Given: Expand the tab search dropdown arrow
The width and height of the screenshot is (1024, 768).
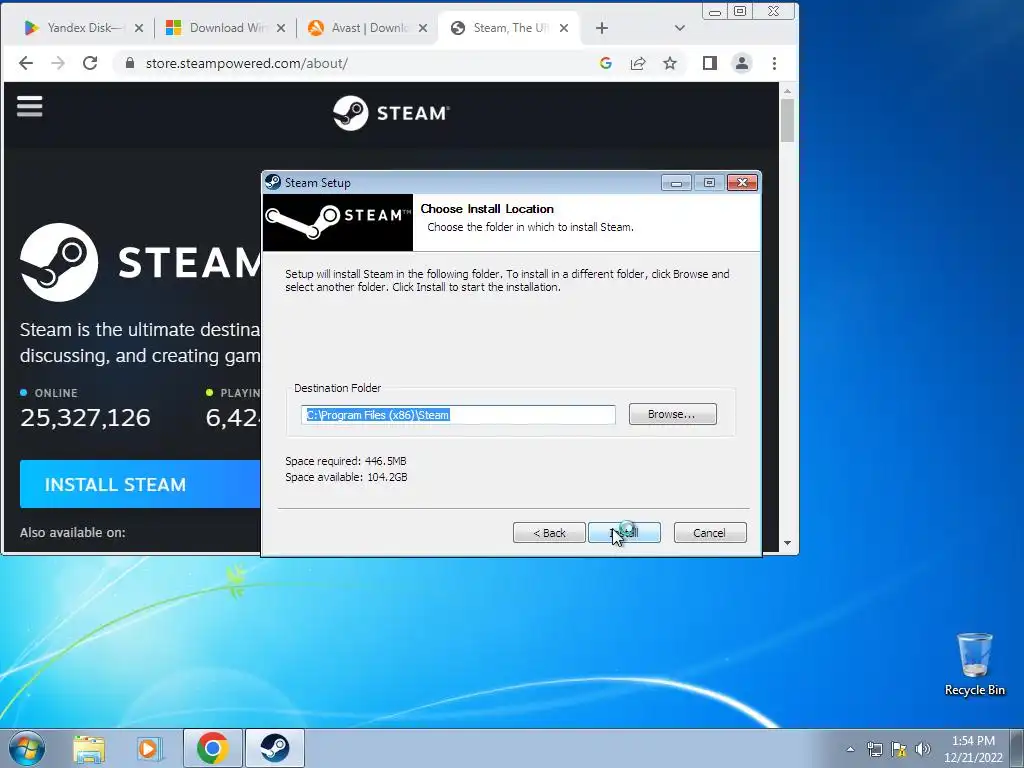Looking at the screenshot, I should [679, 28].
